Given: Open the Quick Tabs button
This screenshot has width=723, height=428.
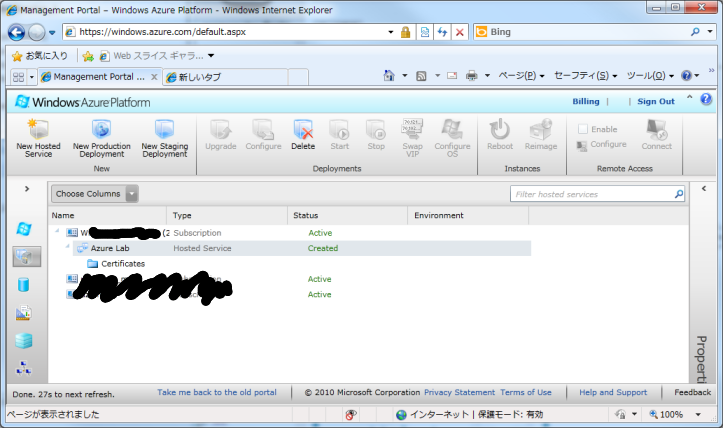Looking at the screenshot, I should (18, 77).
